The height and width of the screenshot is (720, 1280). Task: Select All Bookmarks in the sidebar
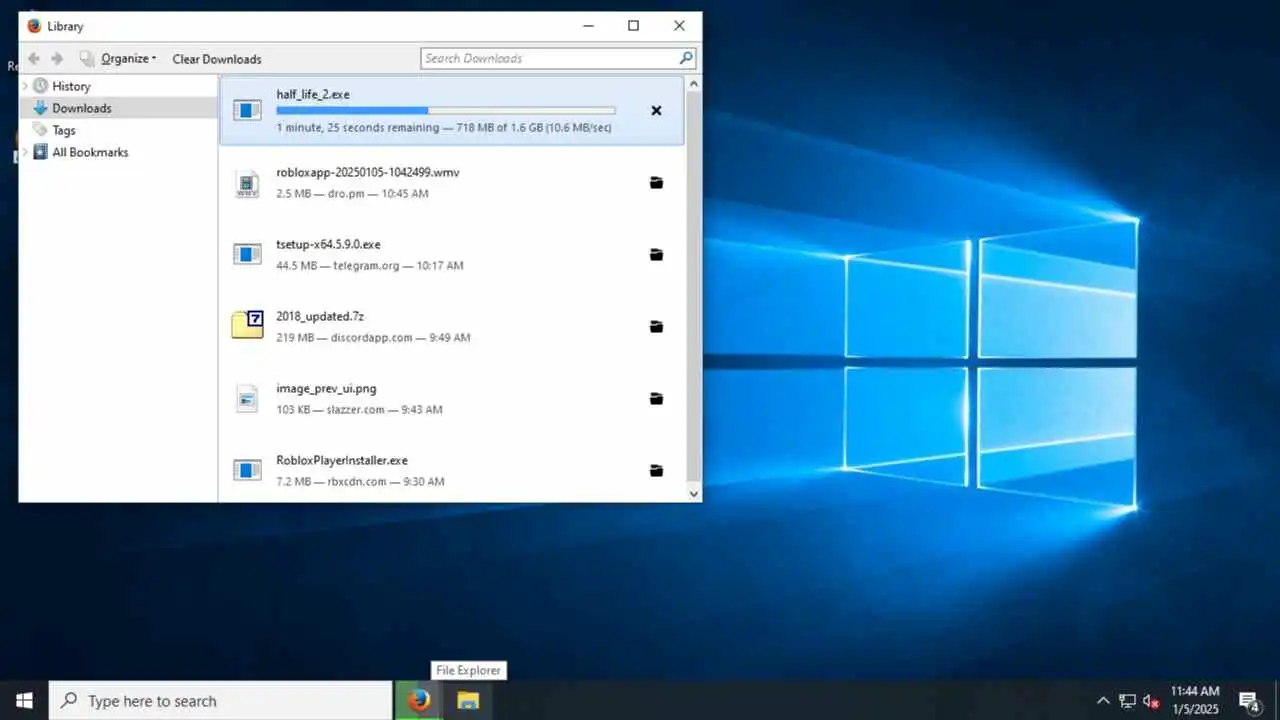pyautogui.click(x=90, y=152)
